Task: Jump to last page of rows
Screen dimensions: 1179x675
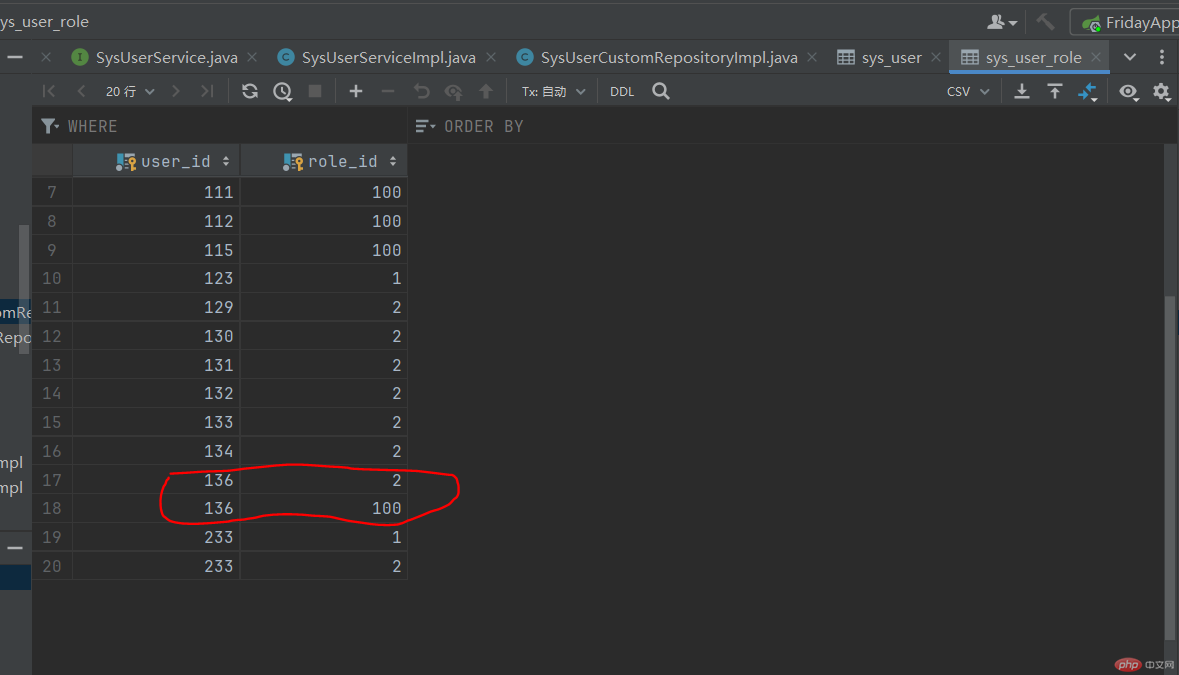Action: coord(207,91)
